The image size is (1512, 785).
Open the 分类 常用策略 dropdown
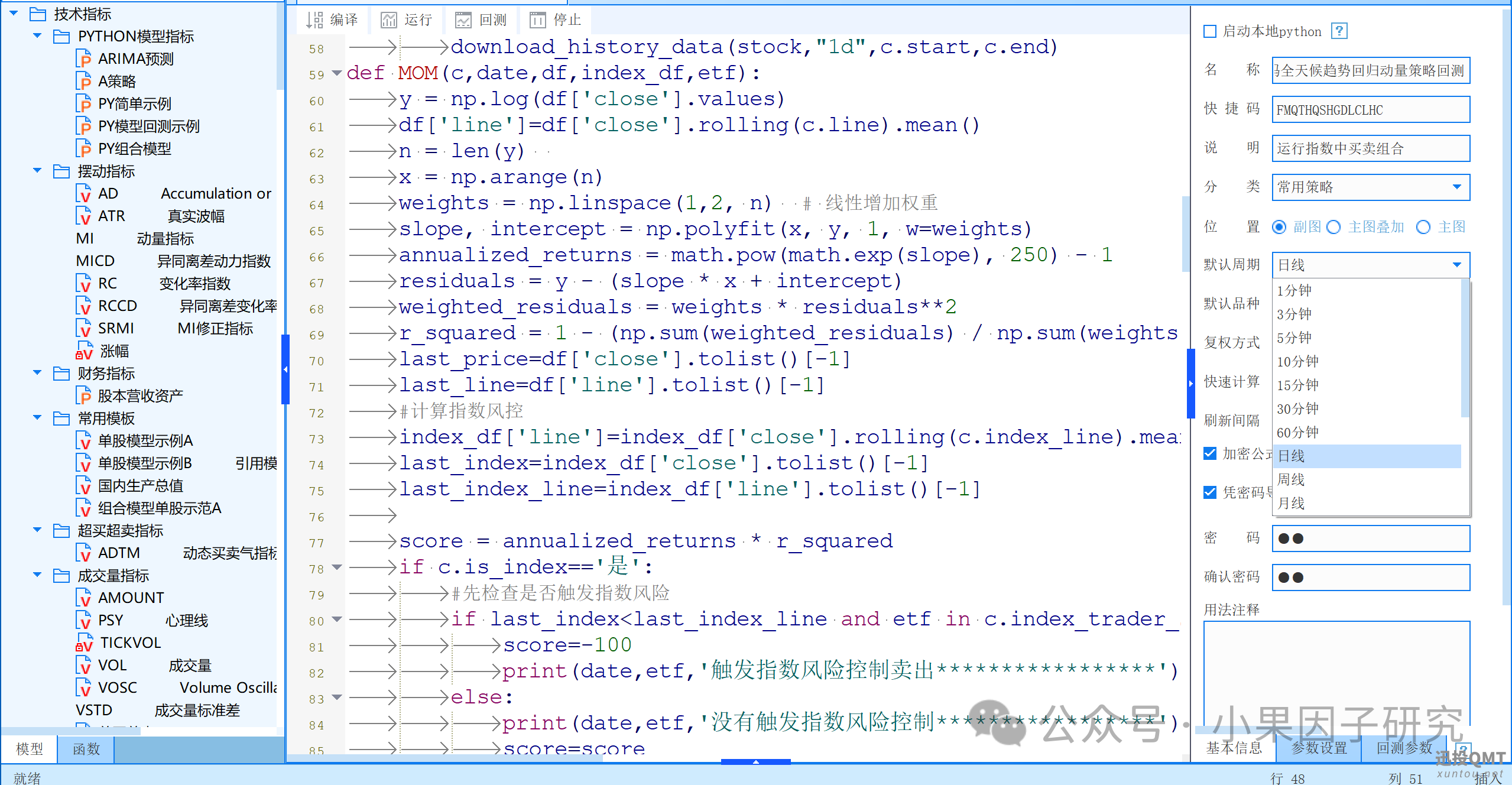(1371, 187)
